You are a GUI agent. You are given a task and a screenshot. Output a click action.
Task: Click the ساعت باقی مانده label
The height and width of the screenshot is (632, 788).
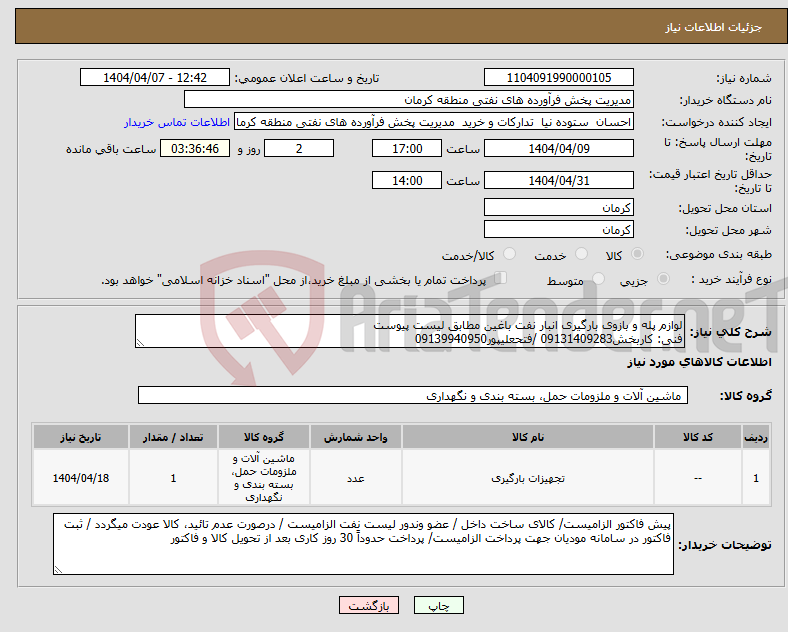(x=111, y=149)
